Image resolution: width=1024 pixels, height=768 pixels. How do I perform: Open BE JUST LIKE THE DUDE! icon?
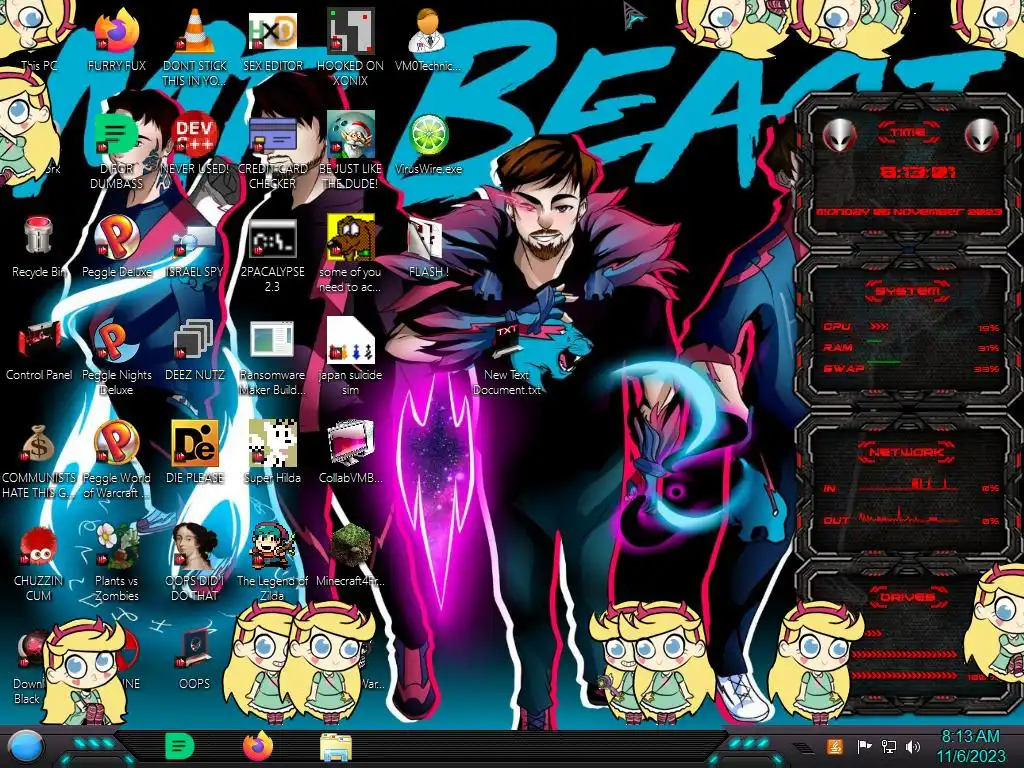point(351,150)
